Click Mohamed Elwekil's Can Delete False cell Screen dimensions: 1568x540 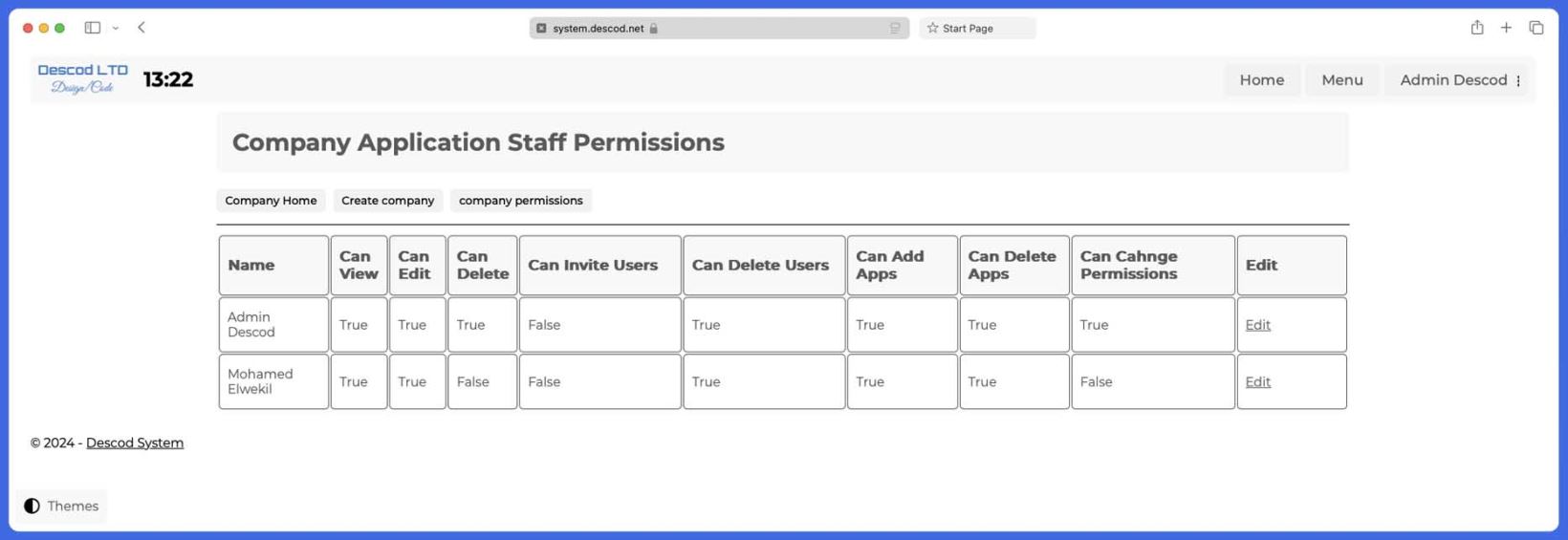(x=482, y=382)
